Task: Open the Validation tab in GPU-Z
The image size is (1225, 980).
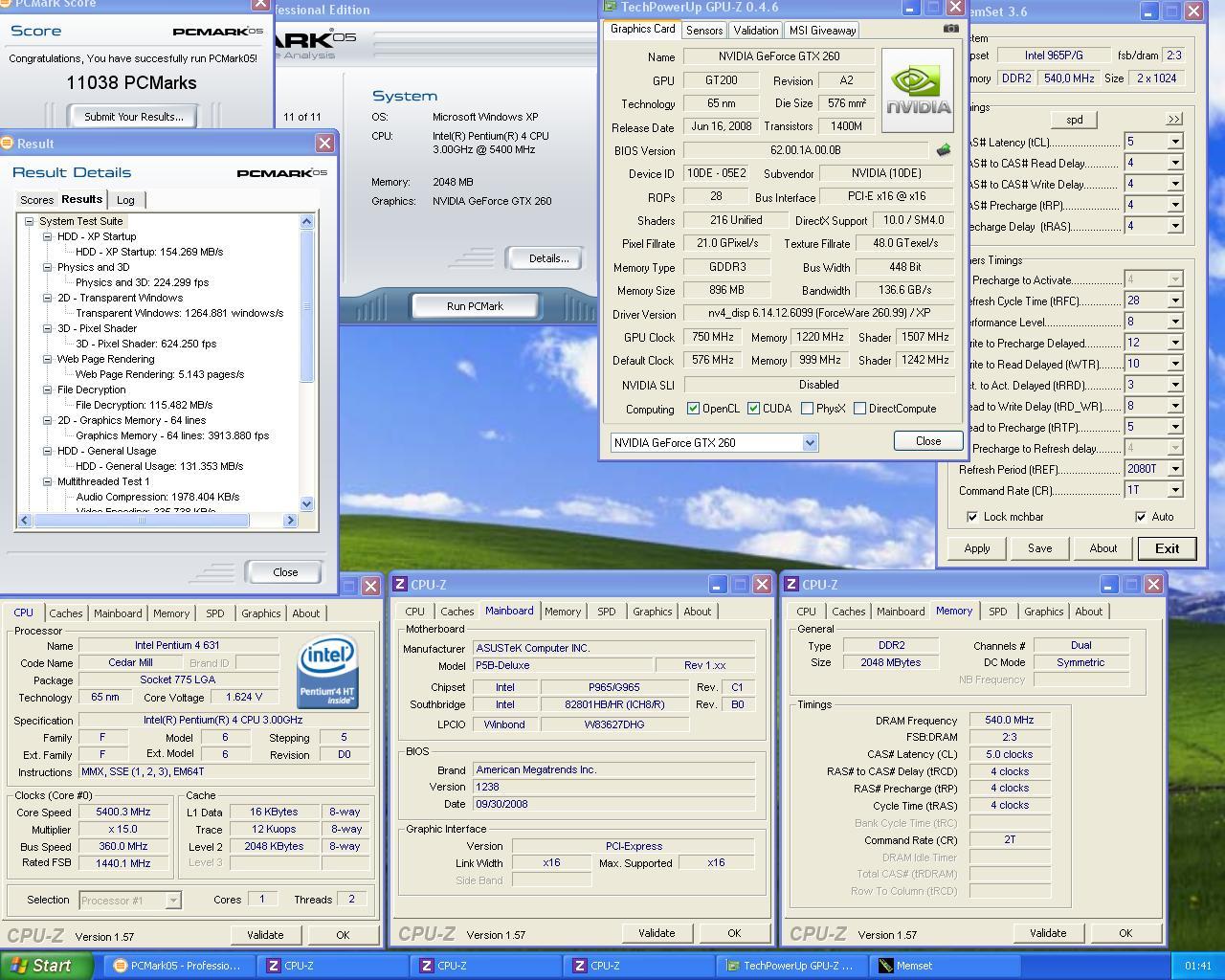Action: point(756,31)
